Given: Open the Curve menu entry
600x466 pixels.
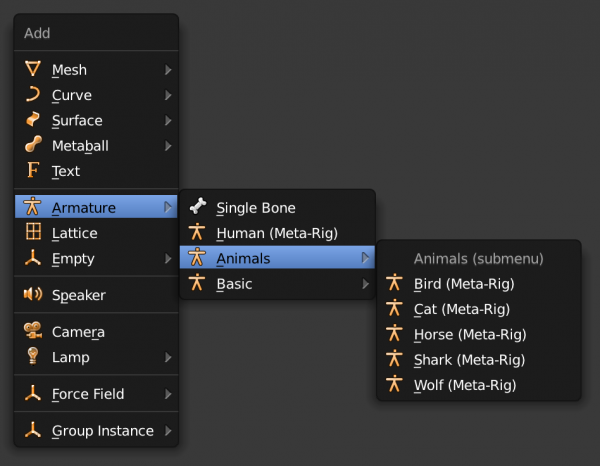Looking at the screenshot, I should (96, 95).
